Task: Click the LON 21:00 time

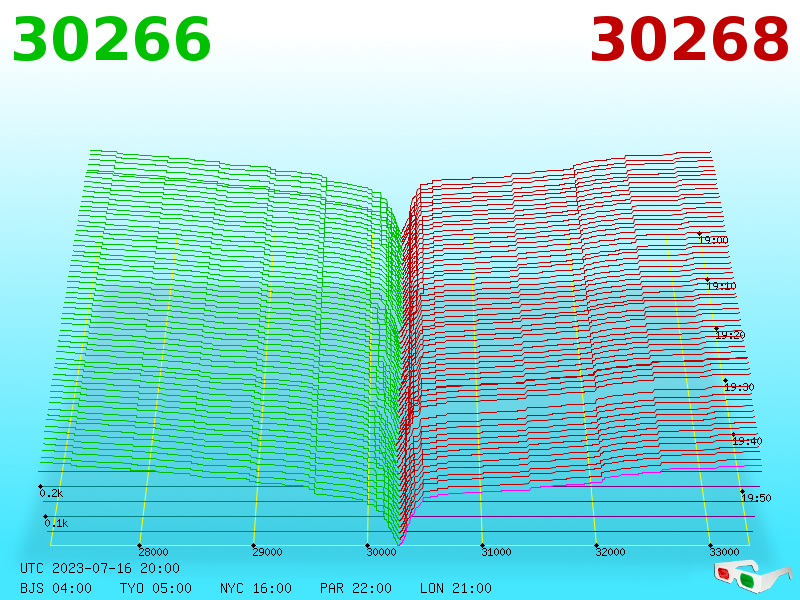Action: tap(456, 588)
